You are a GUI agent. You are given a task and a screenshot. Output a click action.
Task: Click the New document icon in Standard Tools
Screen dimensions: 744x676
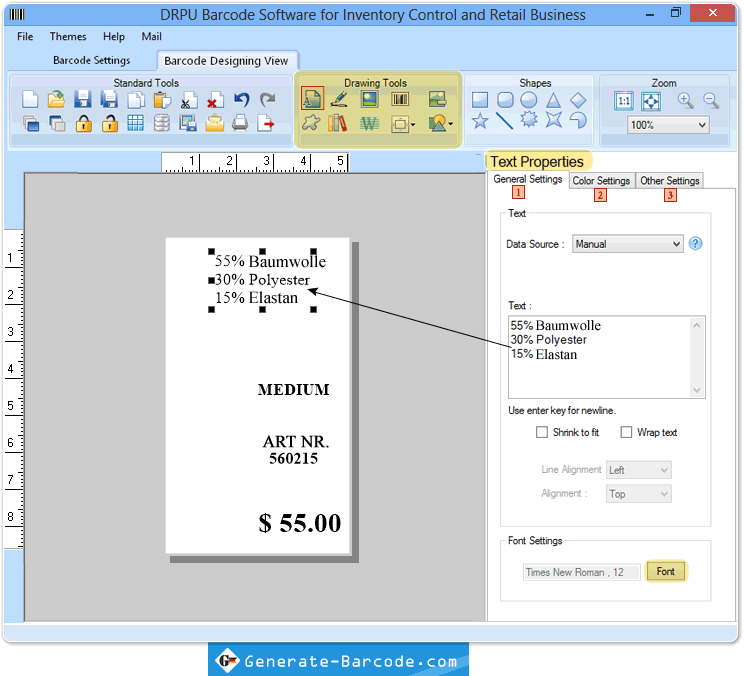pyautogui.click(x=30, y=100)
